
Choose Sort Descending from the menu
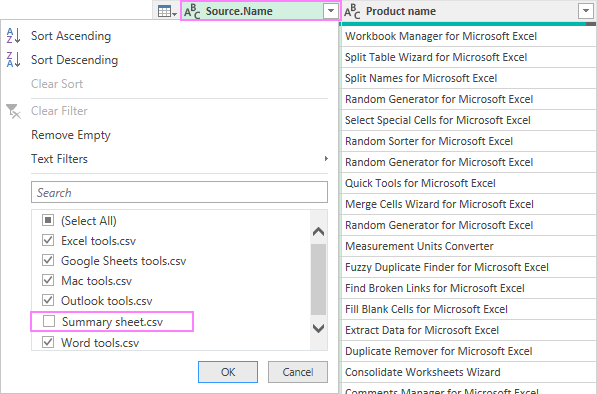(x=74, y=60)
